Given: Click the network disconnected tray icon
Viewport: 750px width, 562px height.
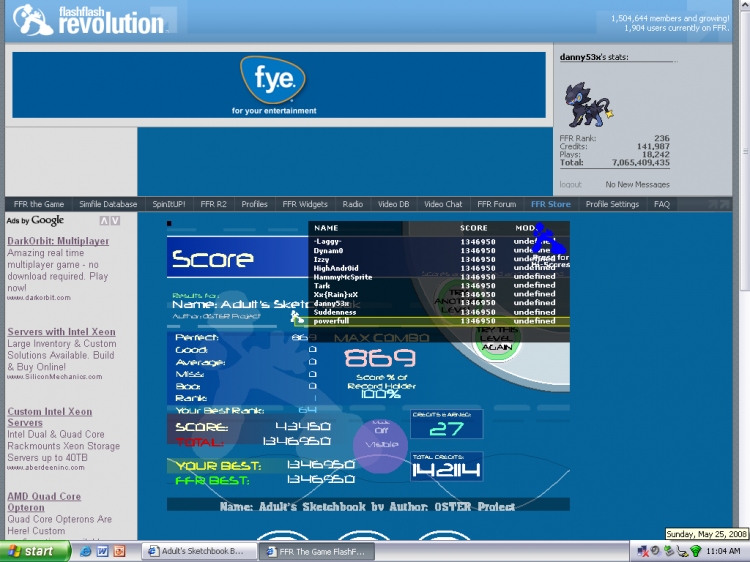Looking at the screenshot, I should (643, 551).
